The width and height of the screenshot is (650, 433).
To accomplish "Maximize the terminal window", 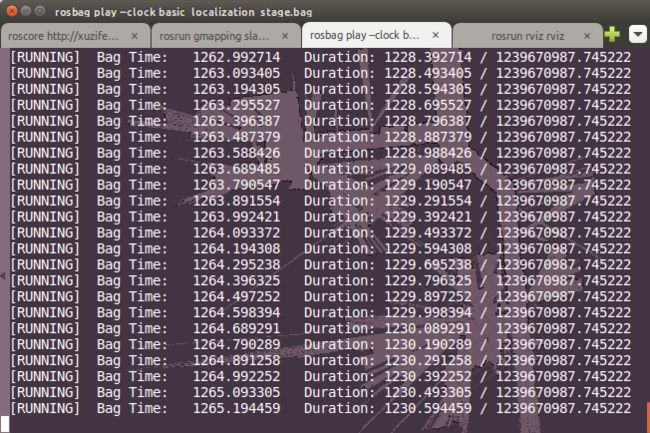I will pos(40,11).
